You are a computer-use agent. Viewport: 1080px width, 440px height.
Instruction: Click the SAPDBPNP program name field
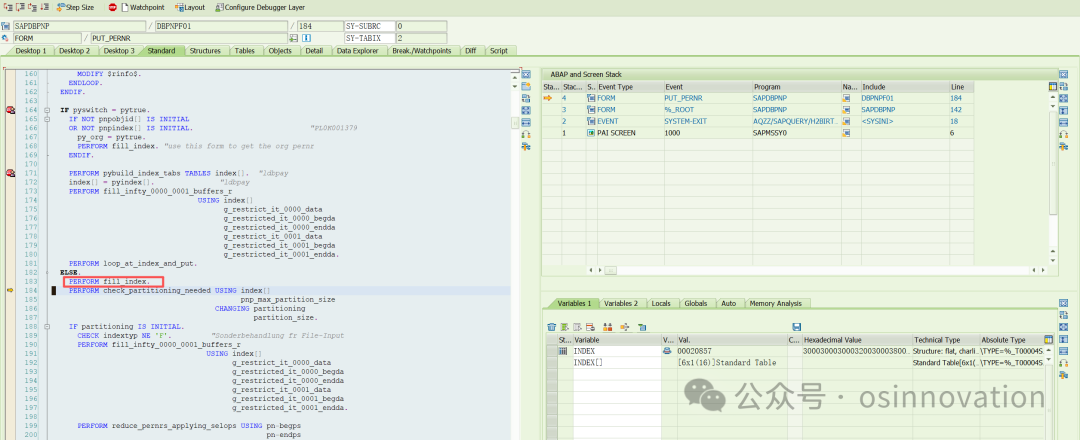(x=81, y=26)
